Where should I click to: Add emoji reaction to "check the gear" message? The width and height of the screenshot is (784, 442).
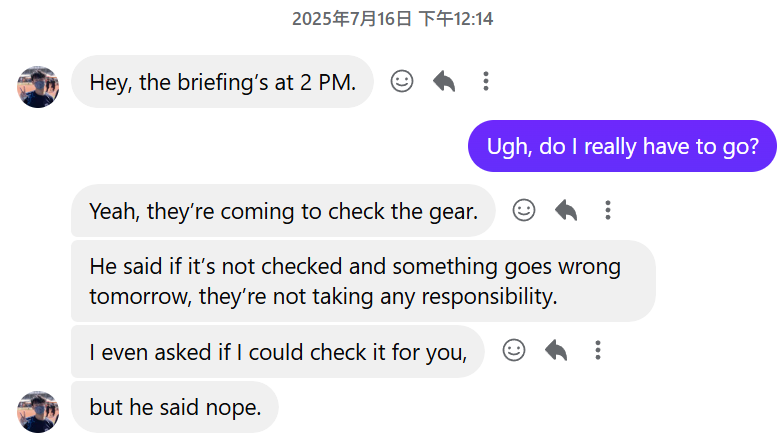pos(524,210)
